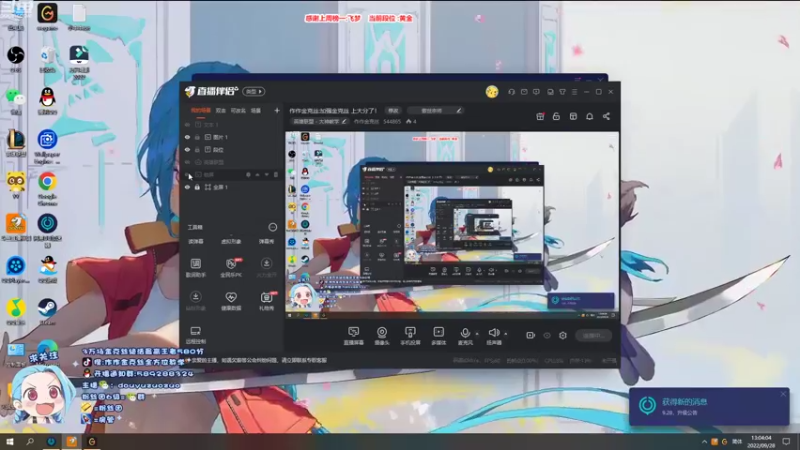Toggle preview visibility eye icon in bottom bar
The height and width of the screenshot is (450, 800).
click(x=546, y=335)
